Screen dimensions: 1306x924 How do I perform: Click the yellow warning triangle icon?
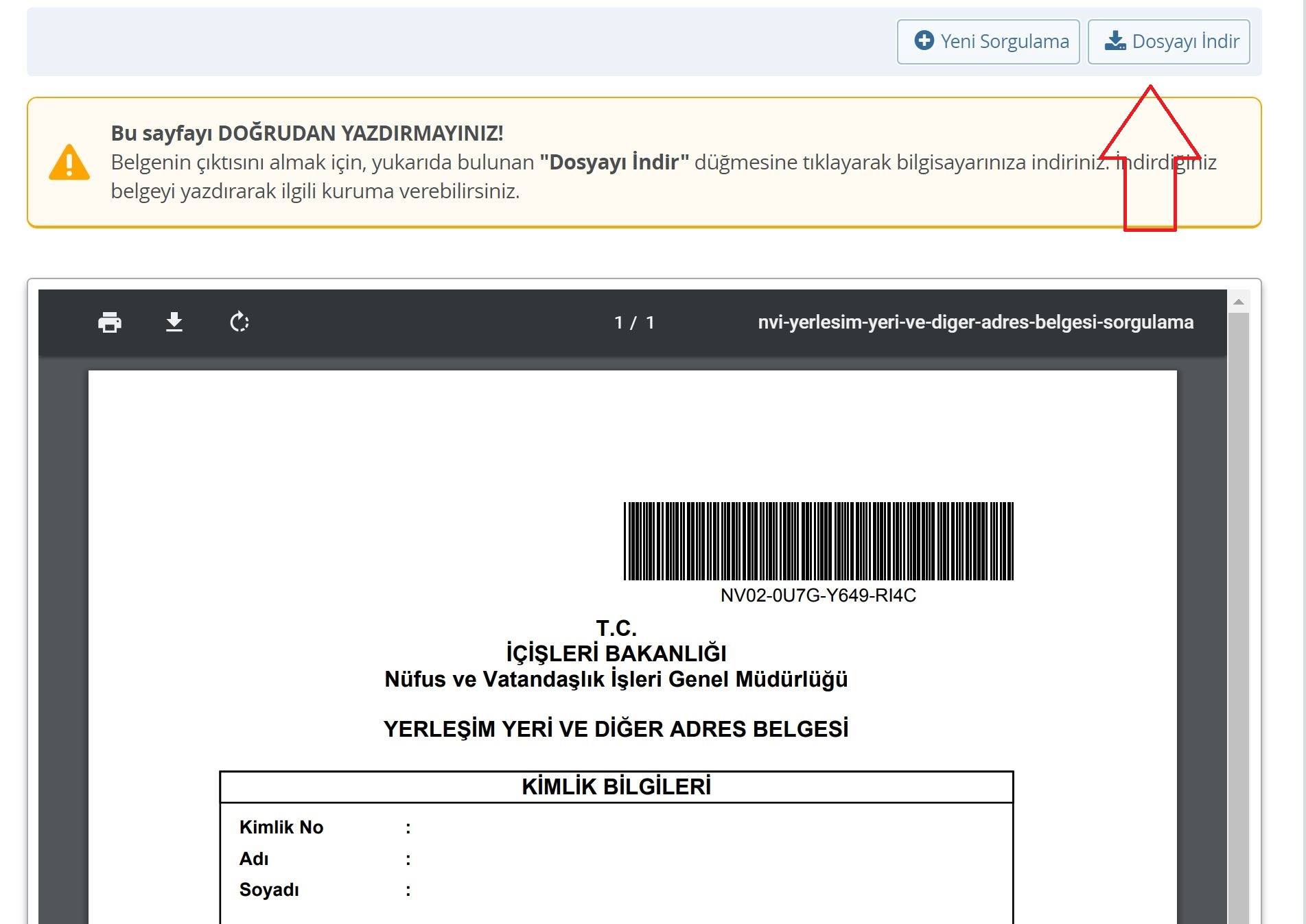[69, 162]
